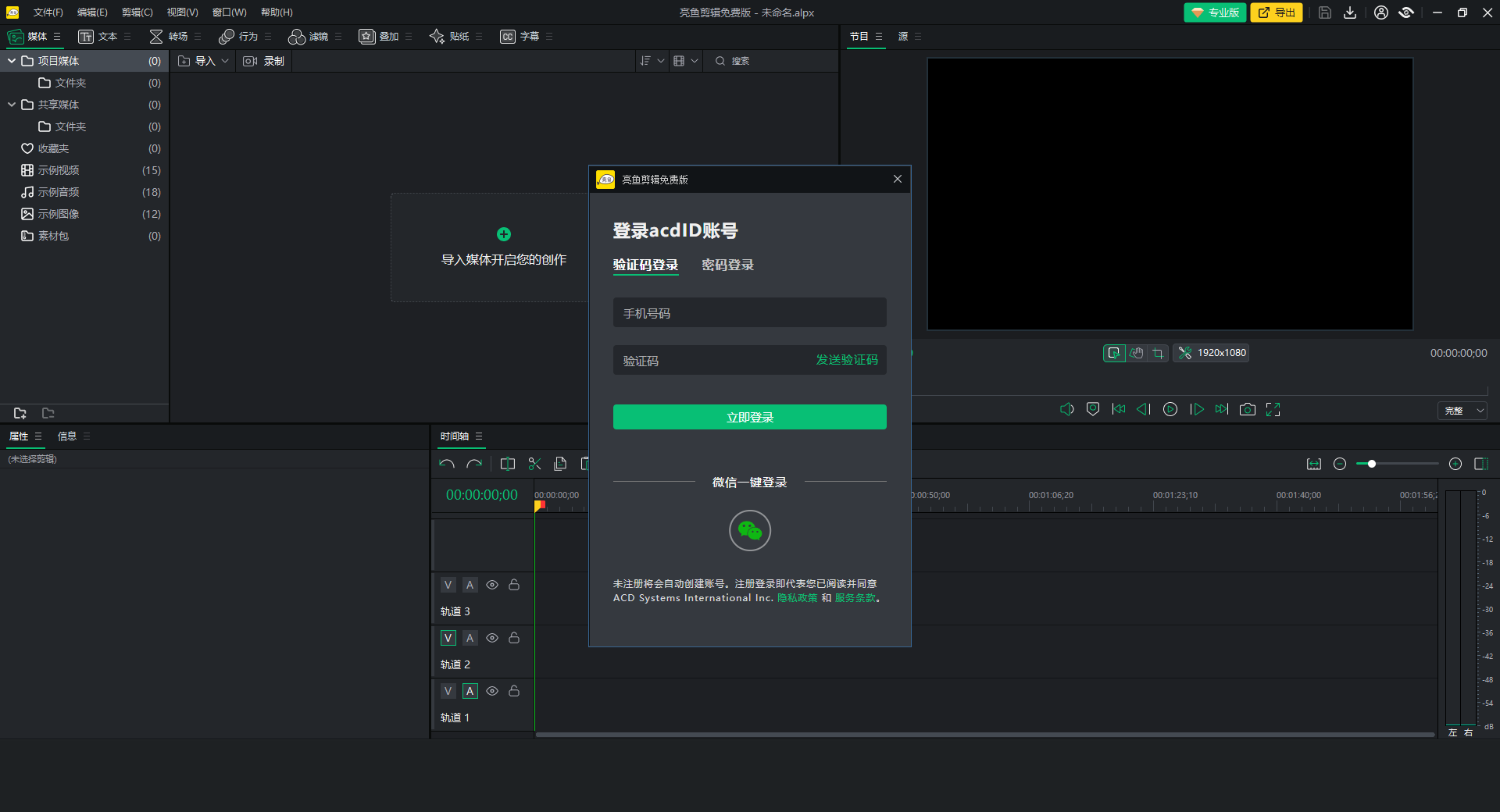This screenshot has height=812, width=1500.
Task: Collapse the Project Media (项目媒体) tree
Action: pyautogui.click(x=12, y=61)
